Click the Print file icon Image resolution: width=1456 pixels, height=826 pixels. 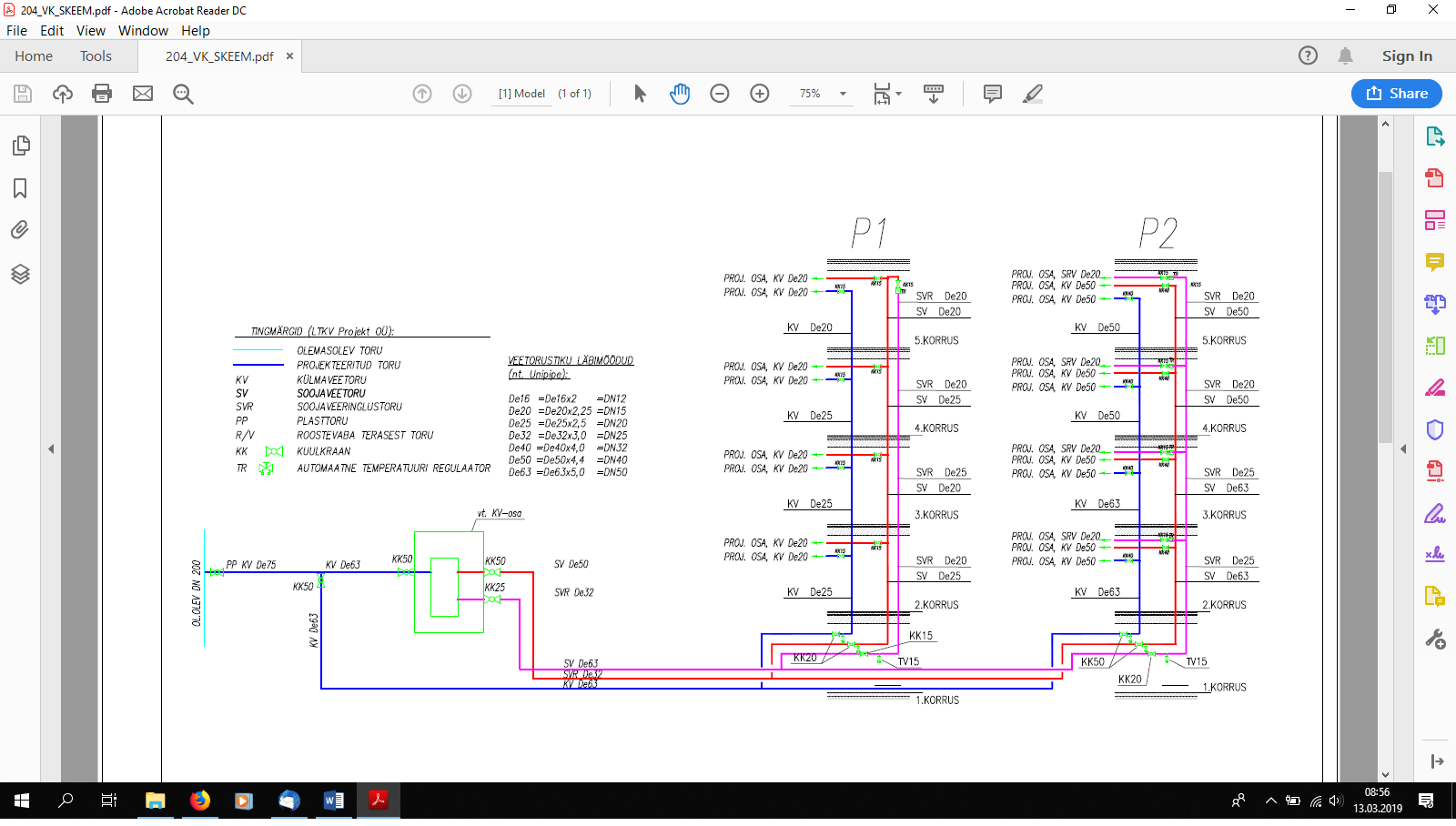click(x=102, y=94)
